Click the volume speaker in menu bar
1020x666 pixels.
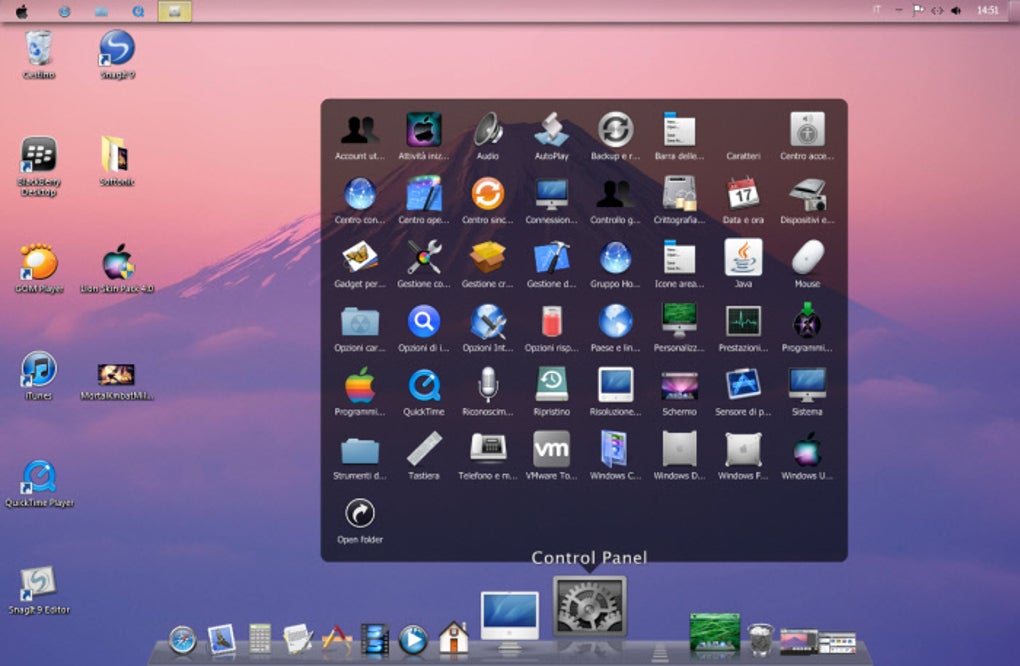coord(956,10)
